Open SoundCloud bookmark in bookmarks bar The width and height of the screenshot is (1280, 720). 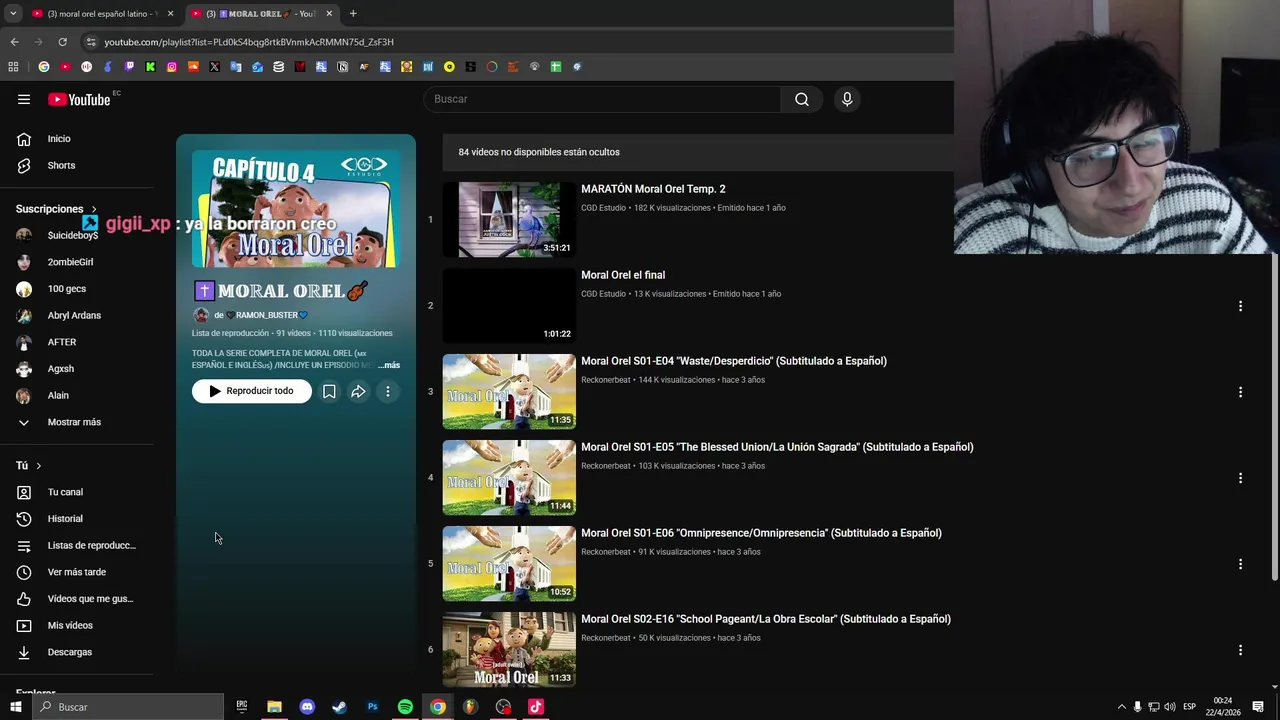click(193, 67)
